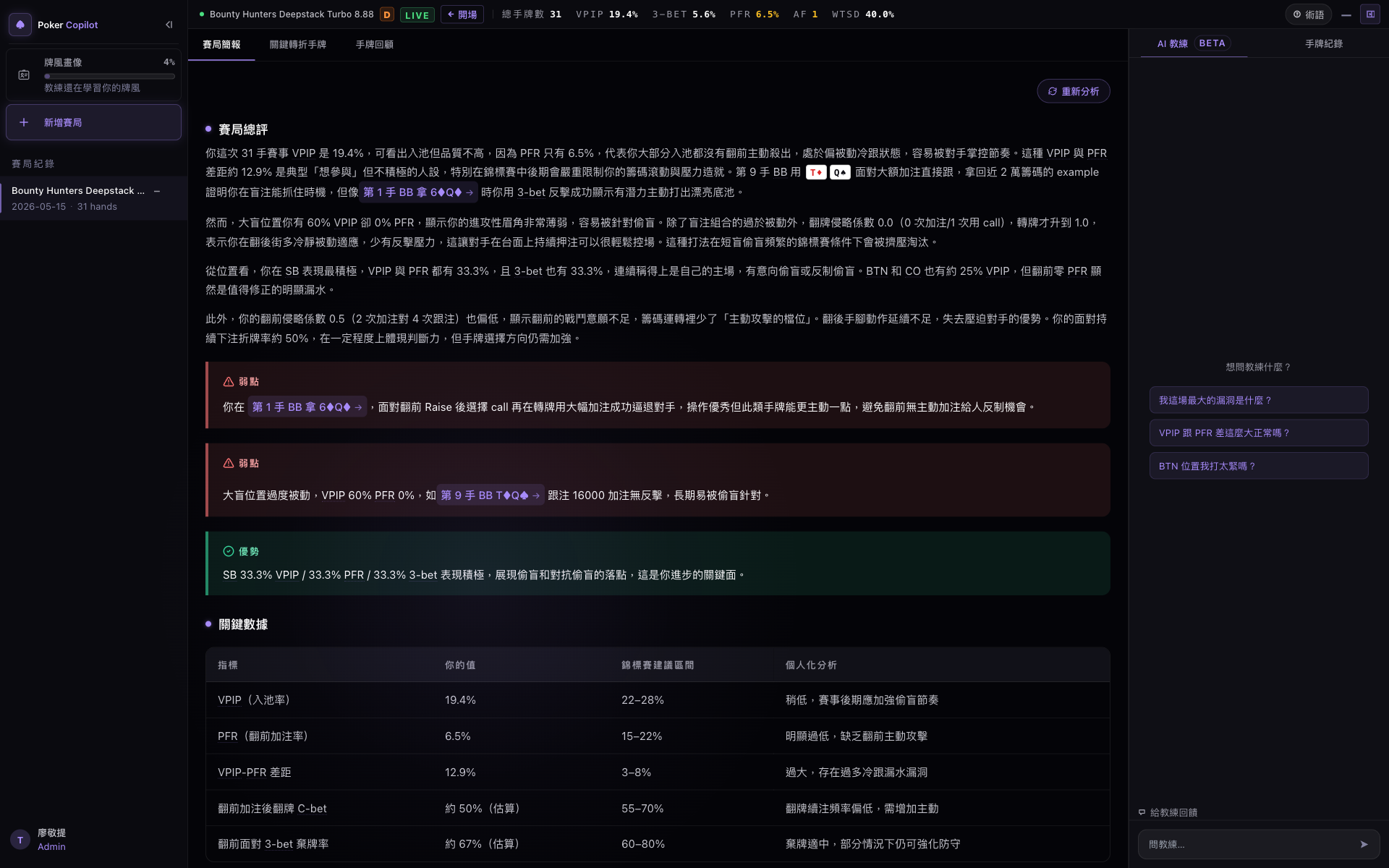
Task: Click the AF 1 header stat
Action: 805,14
